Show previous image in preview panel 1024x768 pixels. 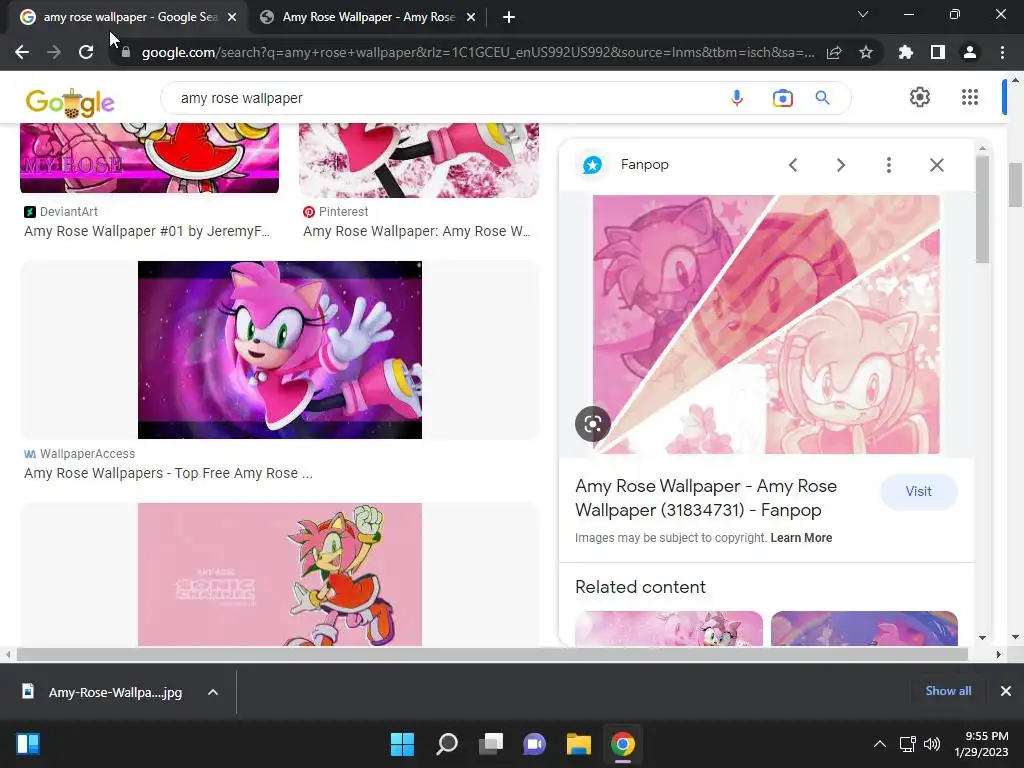(x=793, y=165)
